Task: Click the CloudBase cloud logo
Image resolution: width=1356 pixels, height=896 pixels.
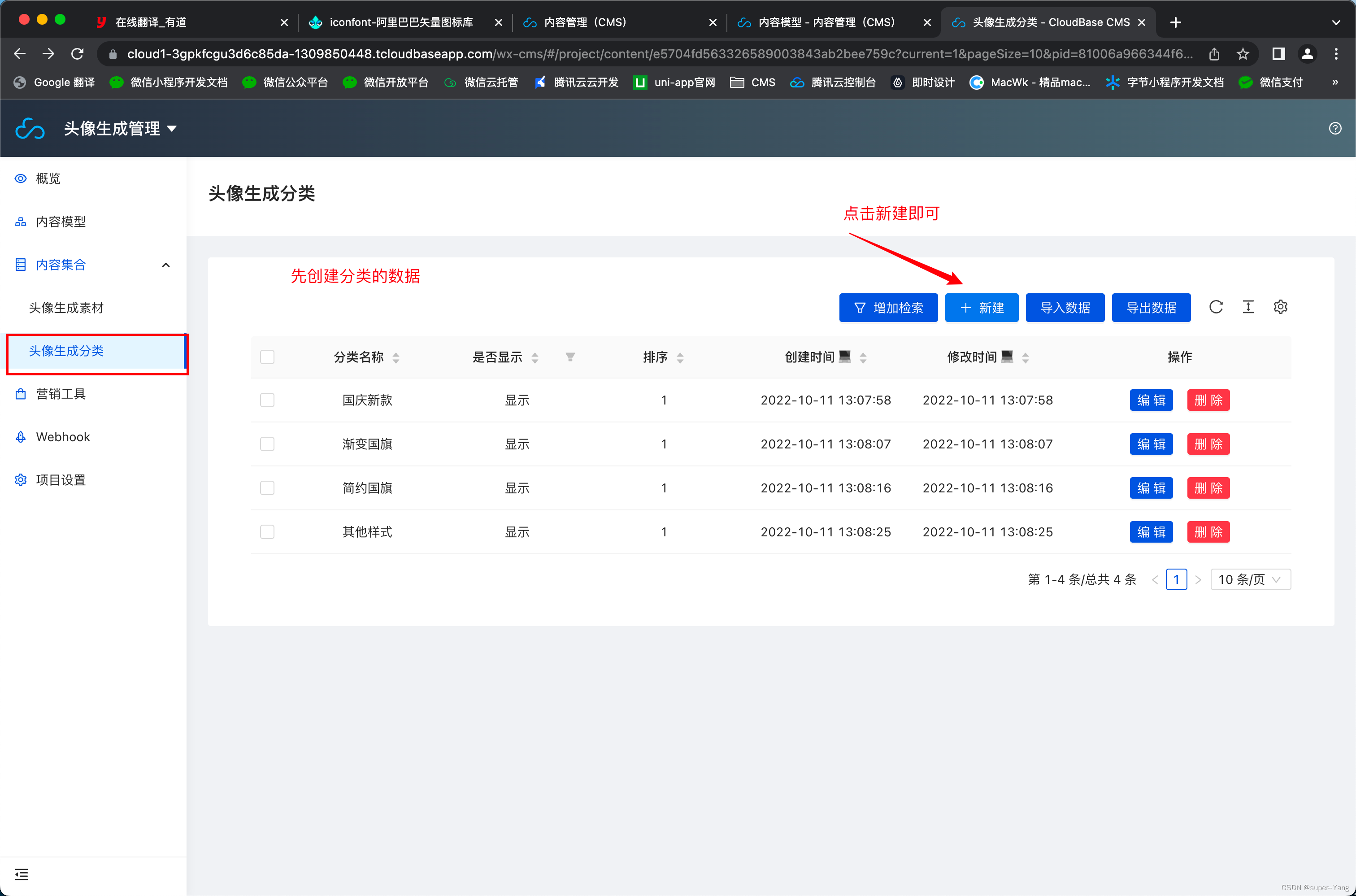Action: pos(30,128)
